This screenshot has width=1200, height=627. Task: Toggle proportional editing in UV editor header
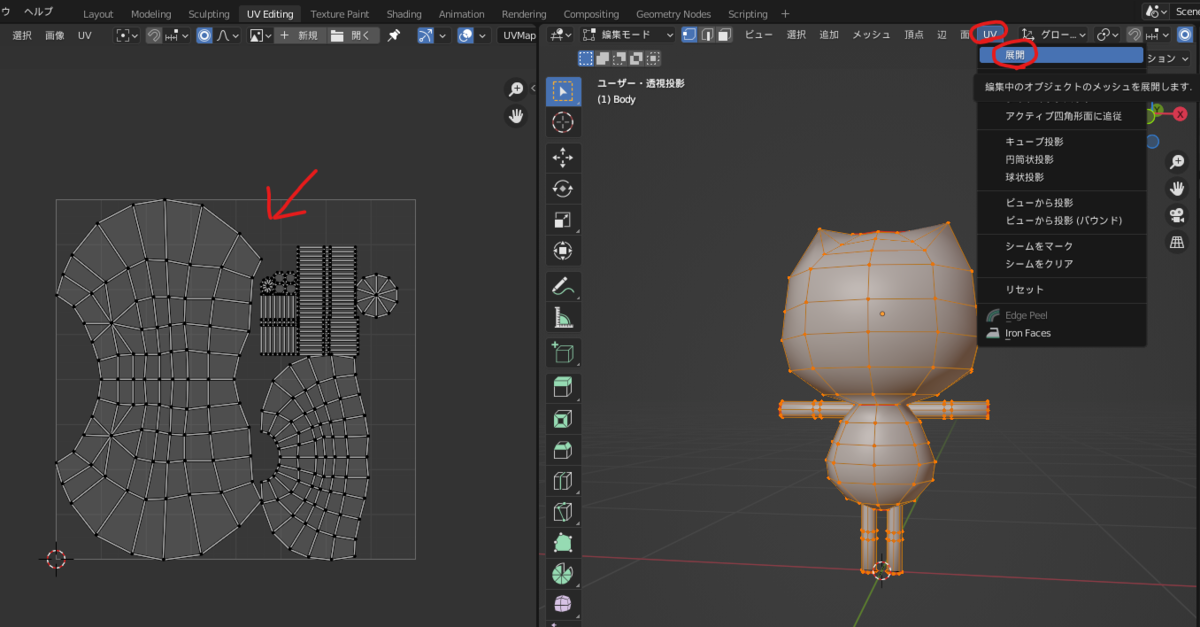204,35
